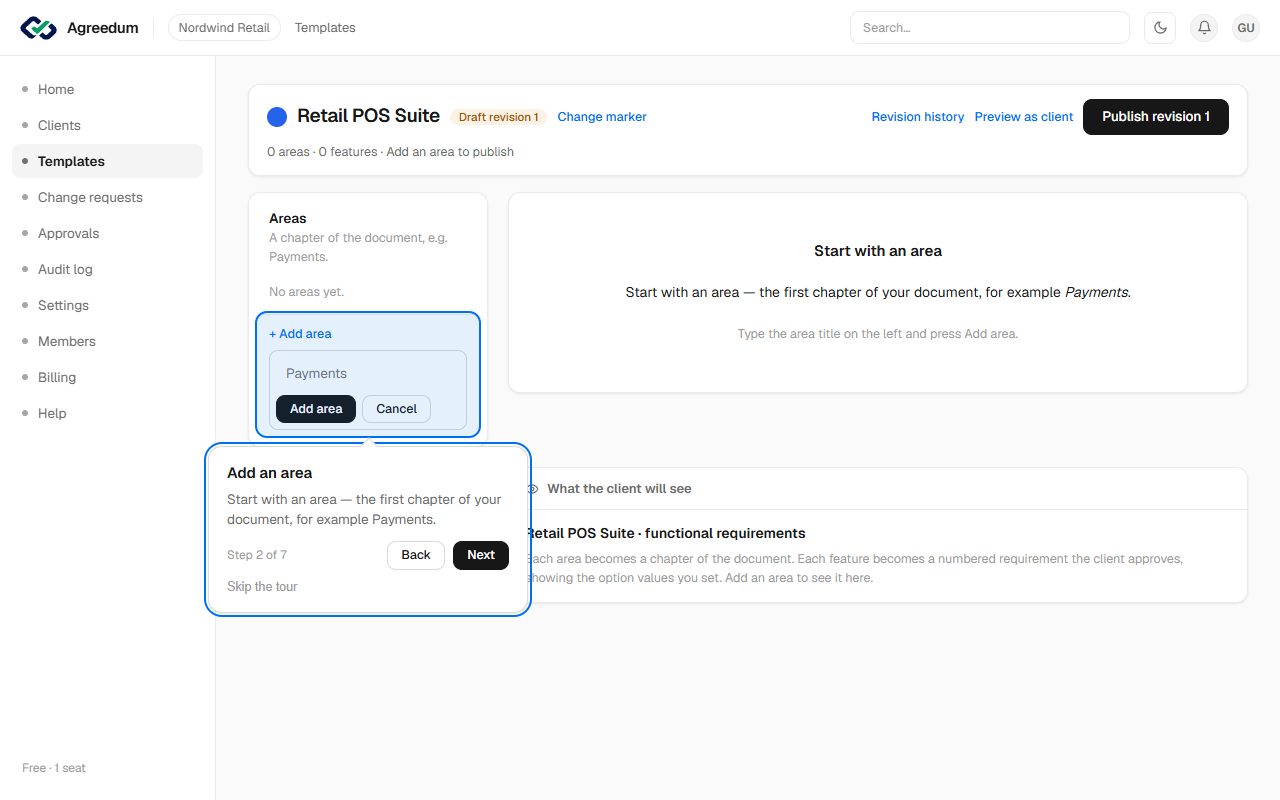Viewport: 1280px width, 800px height.
Task: Click the + Add area link
Action: (x=300, y=334)
